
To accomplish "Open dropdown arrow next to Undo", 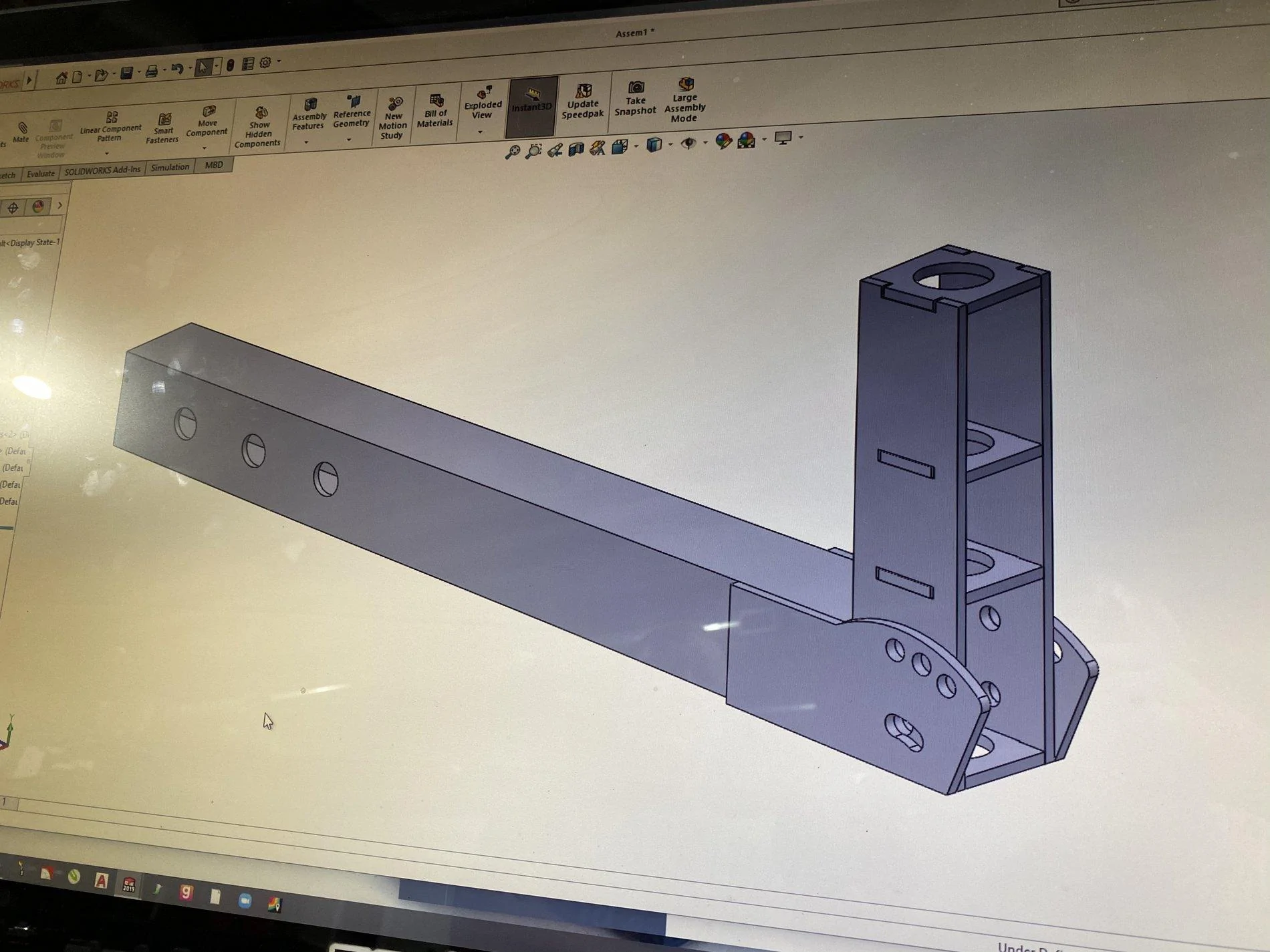I will pos(190,67).
